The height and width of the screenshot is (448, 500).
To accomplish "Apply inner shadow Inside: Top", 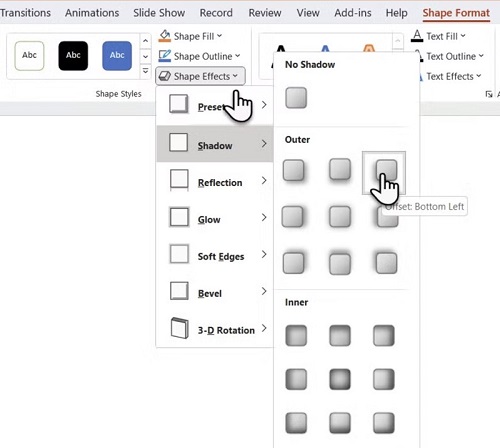I will pyautogui.click(x=340, y=335).
